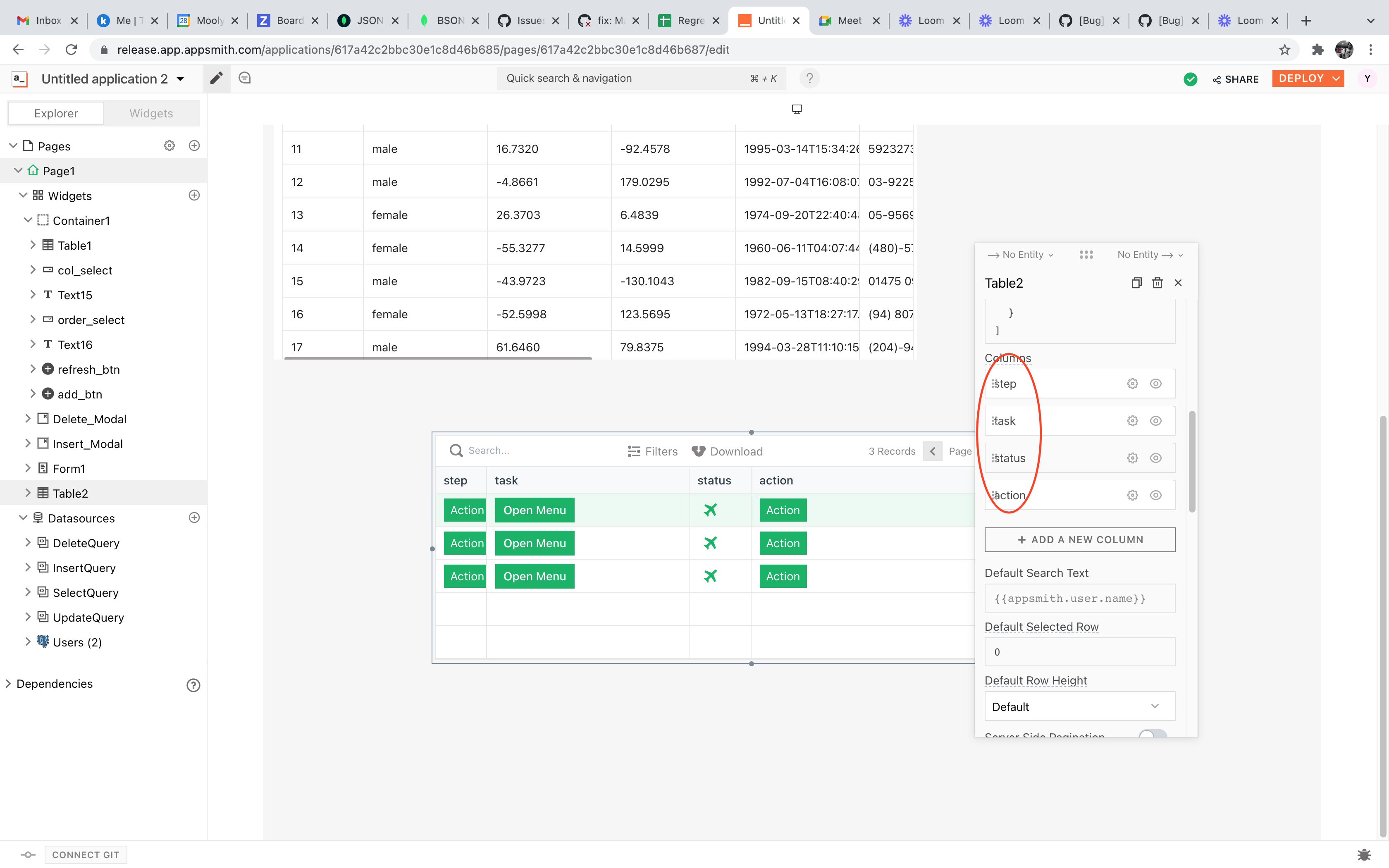The height and width of the screenshot is (868, 1389).
Task: Open settings gear for step column
Action: point(1132,384)
